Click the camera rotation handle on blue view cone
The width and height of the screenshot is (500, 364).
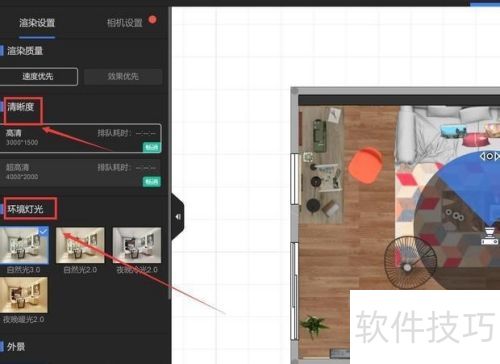pyautogui.click(x=490, y=156)
